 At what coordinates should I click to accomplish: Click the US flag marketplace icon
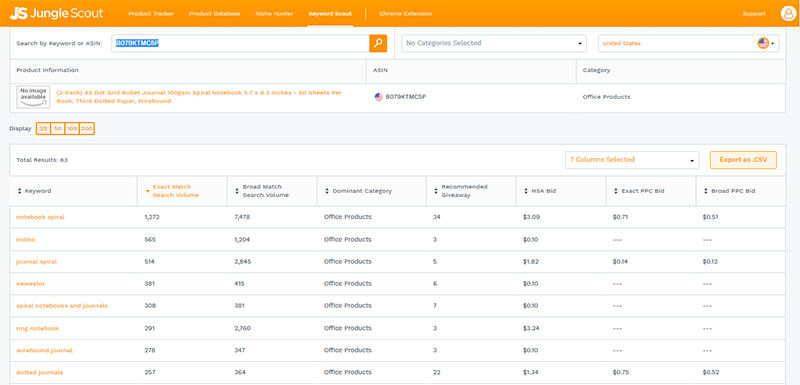tap(763, 43)
